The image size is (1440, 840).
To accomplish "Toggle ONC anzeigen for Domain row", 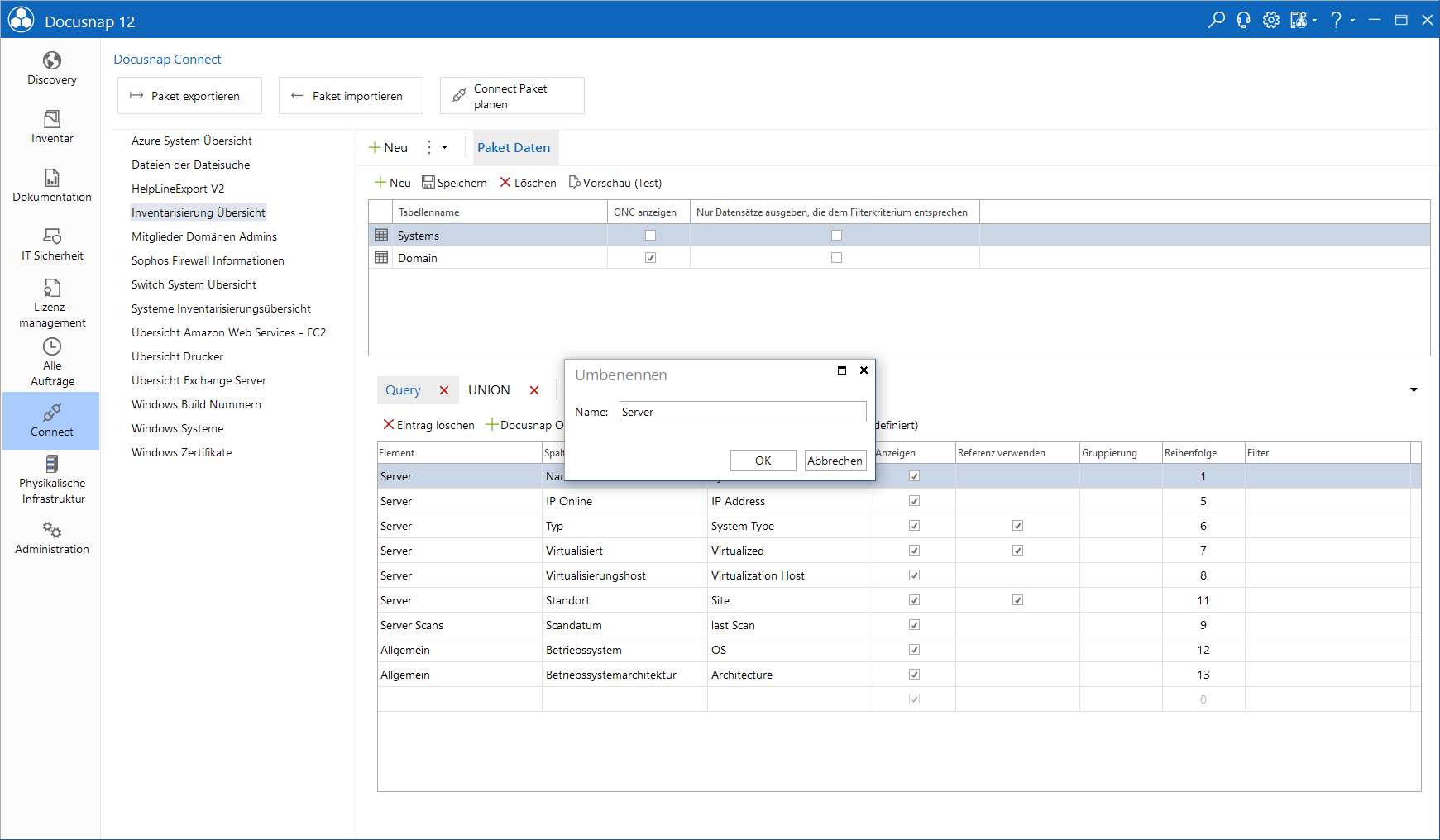I will point(650,258).
